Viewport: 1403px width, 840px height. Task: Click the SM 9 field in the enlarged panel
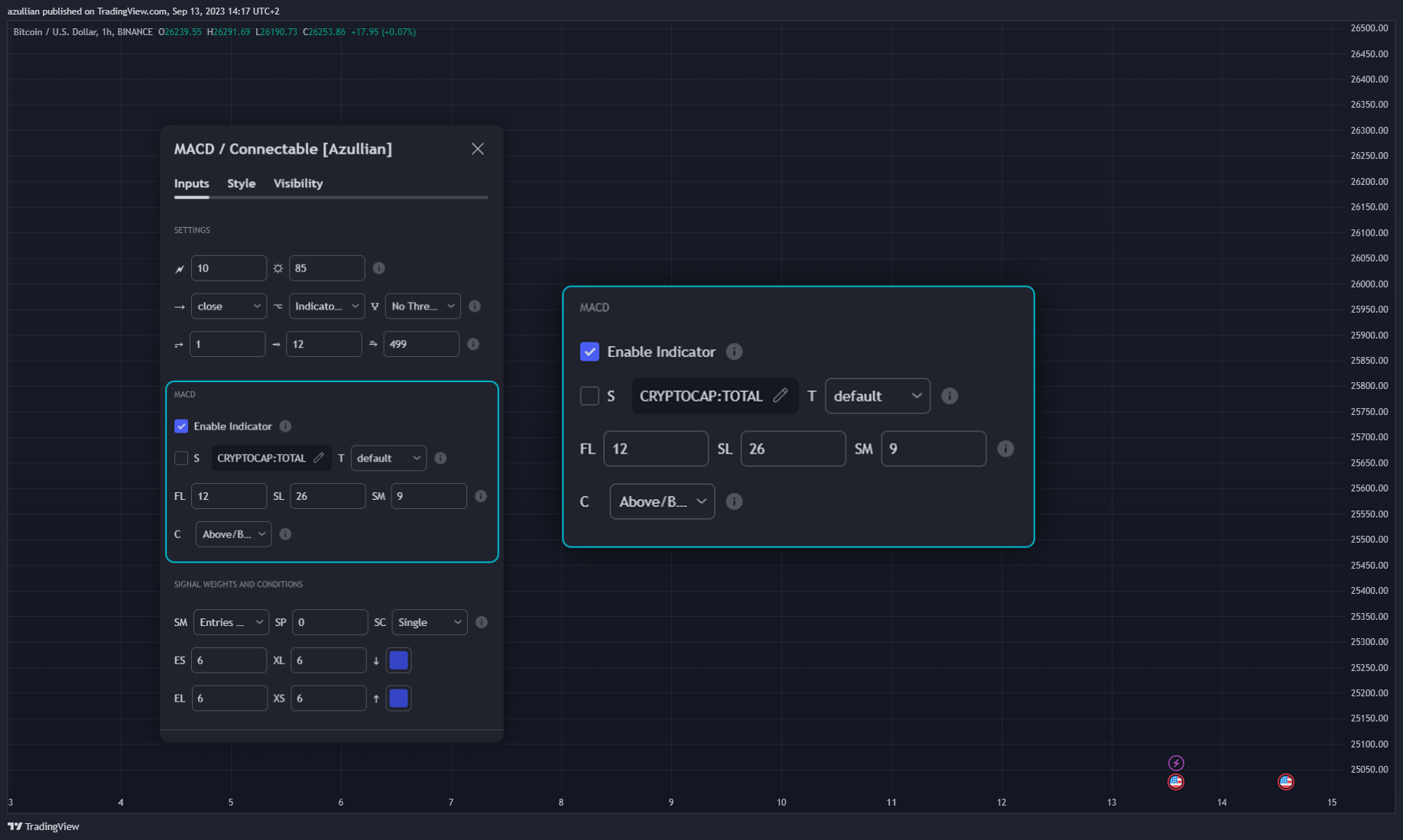[934, 449]
